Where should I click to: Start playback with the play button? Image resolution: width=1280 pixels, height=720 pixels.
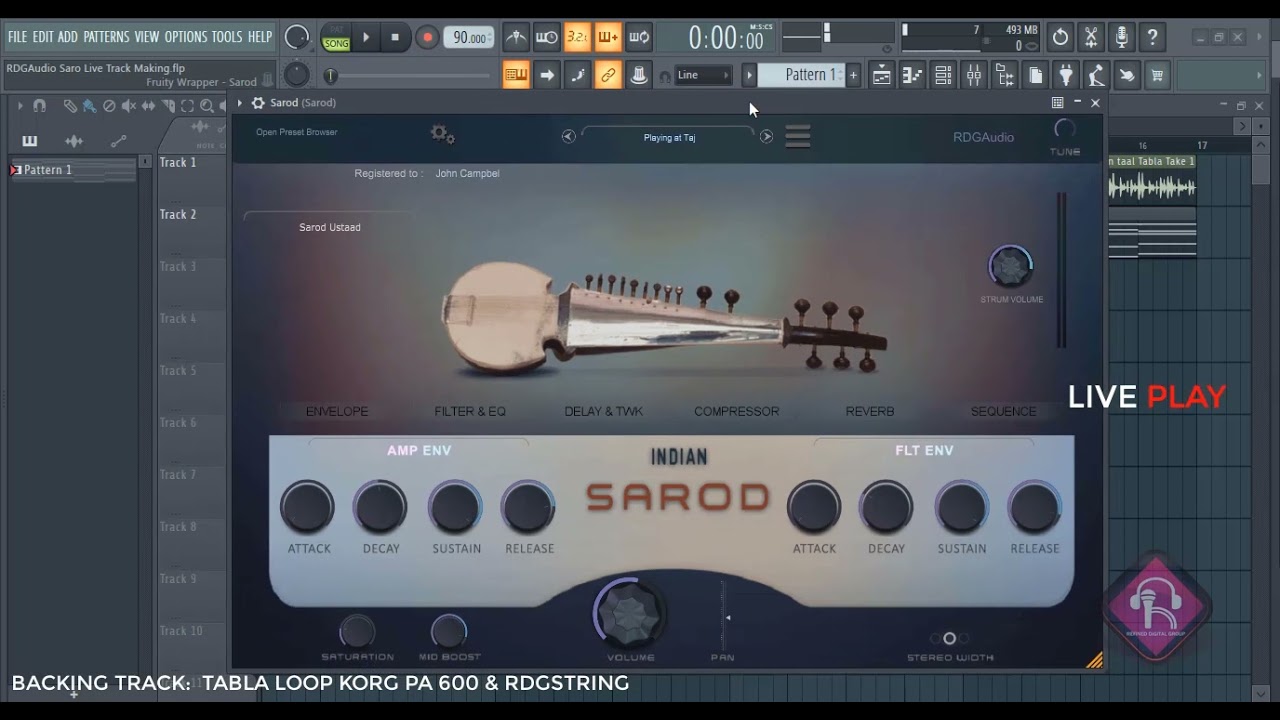(366, 38)
